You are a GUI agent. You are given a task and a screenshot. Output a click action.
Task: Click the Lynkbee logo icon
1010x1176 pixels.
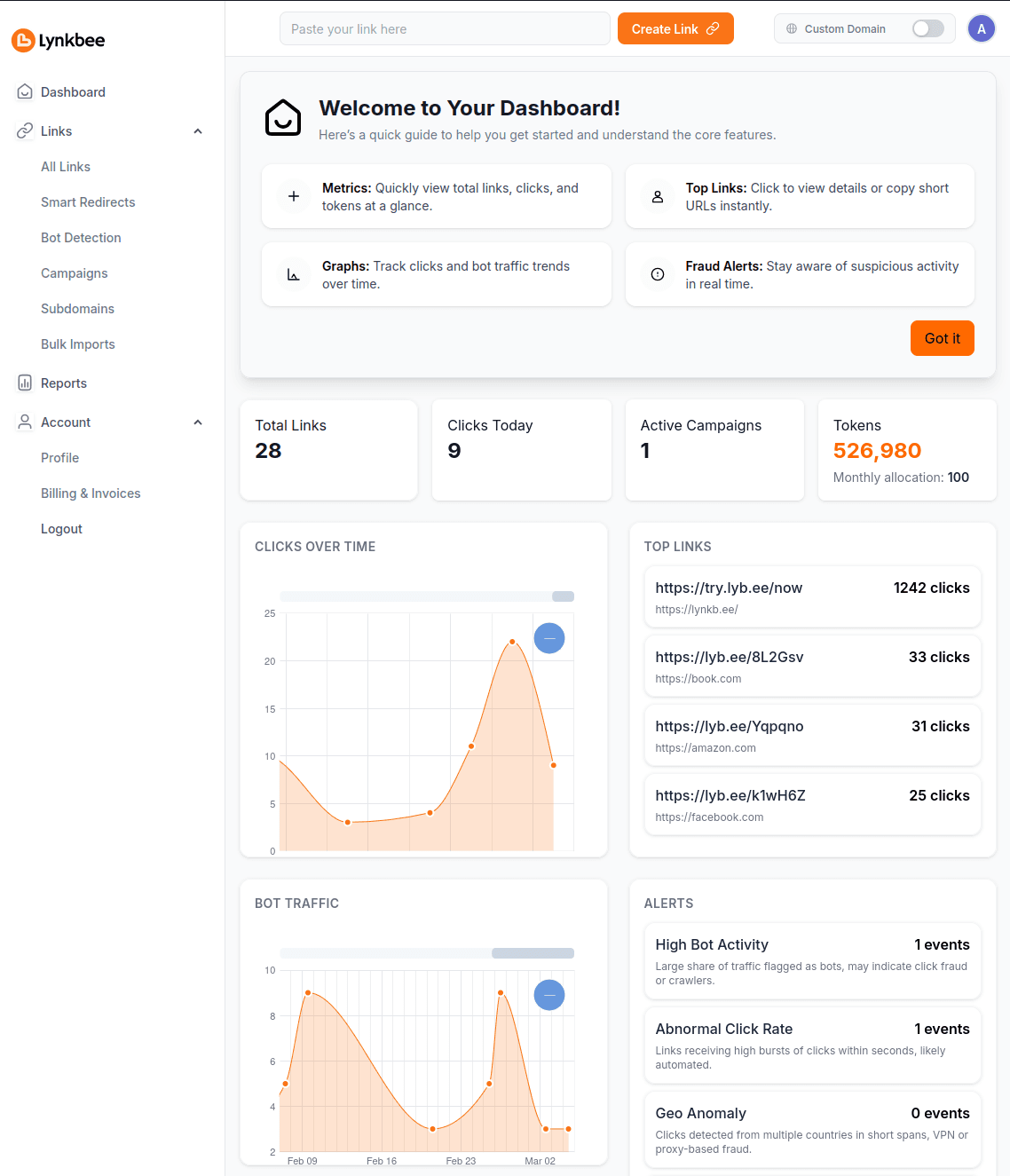23,40
